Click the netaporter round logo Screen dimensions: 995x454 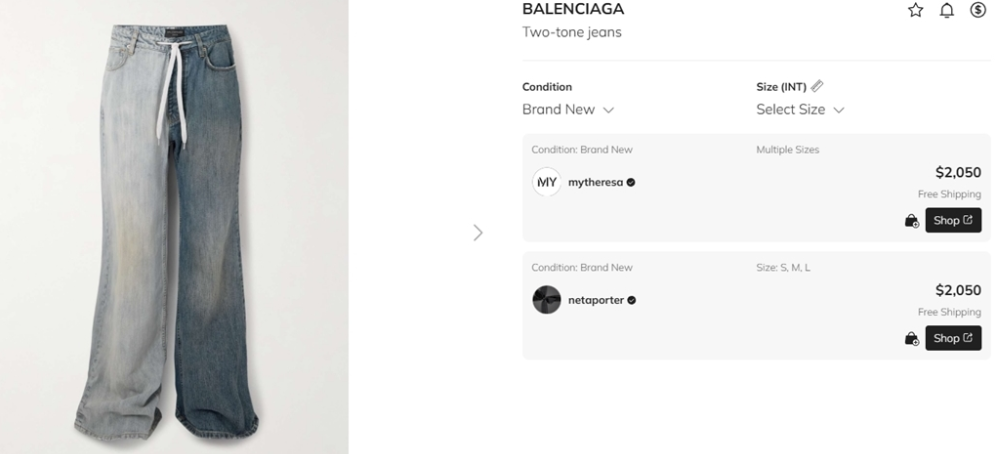click(x=547, y=300)
